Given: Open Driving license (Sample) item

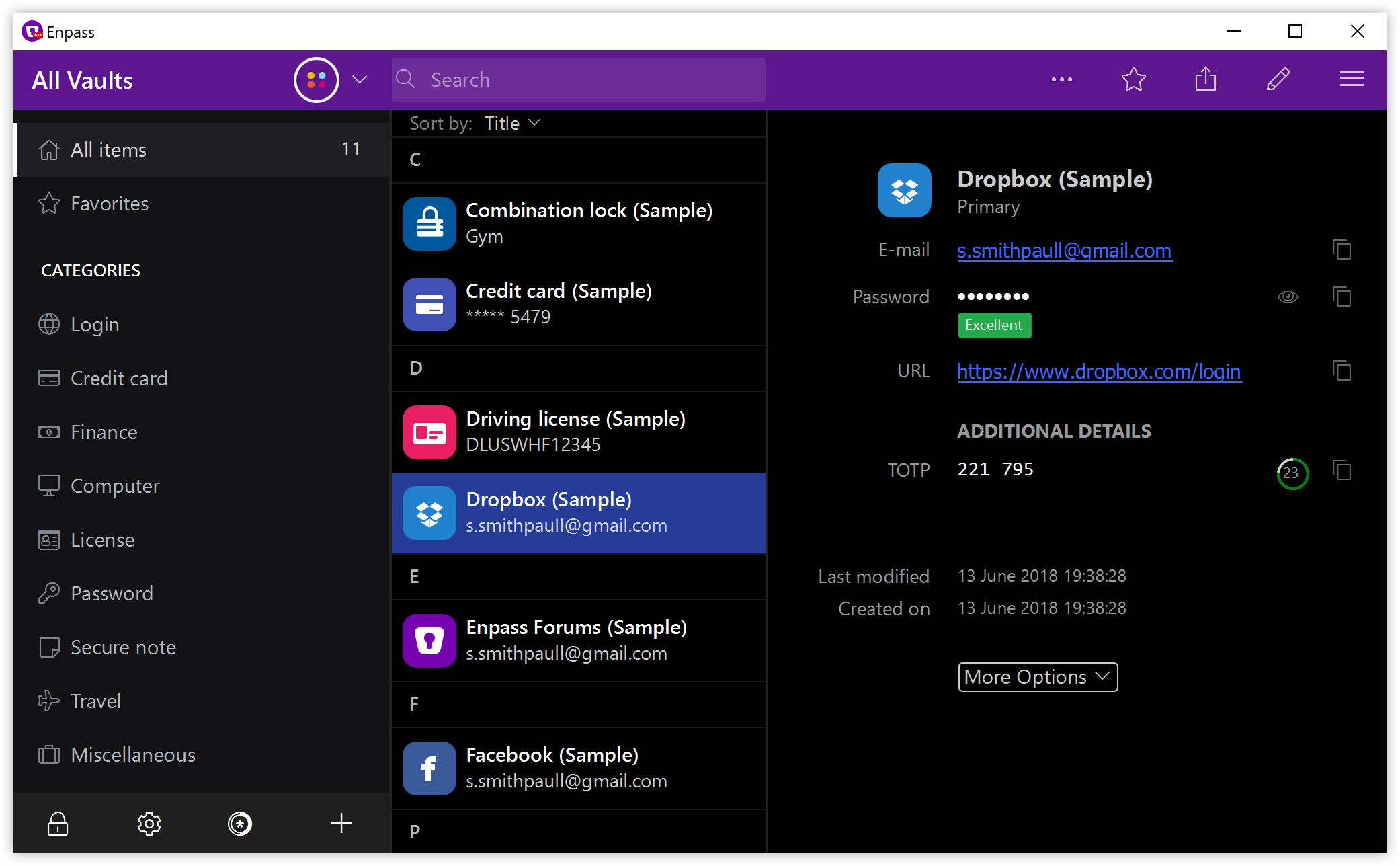Looking at the screenshot, I should [579, 432].
